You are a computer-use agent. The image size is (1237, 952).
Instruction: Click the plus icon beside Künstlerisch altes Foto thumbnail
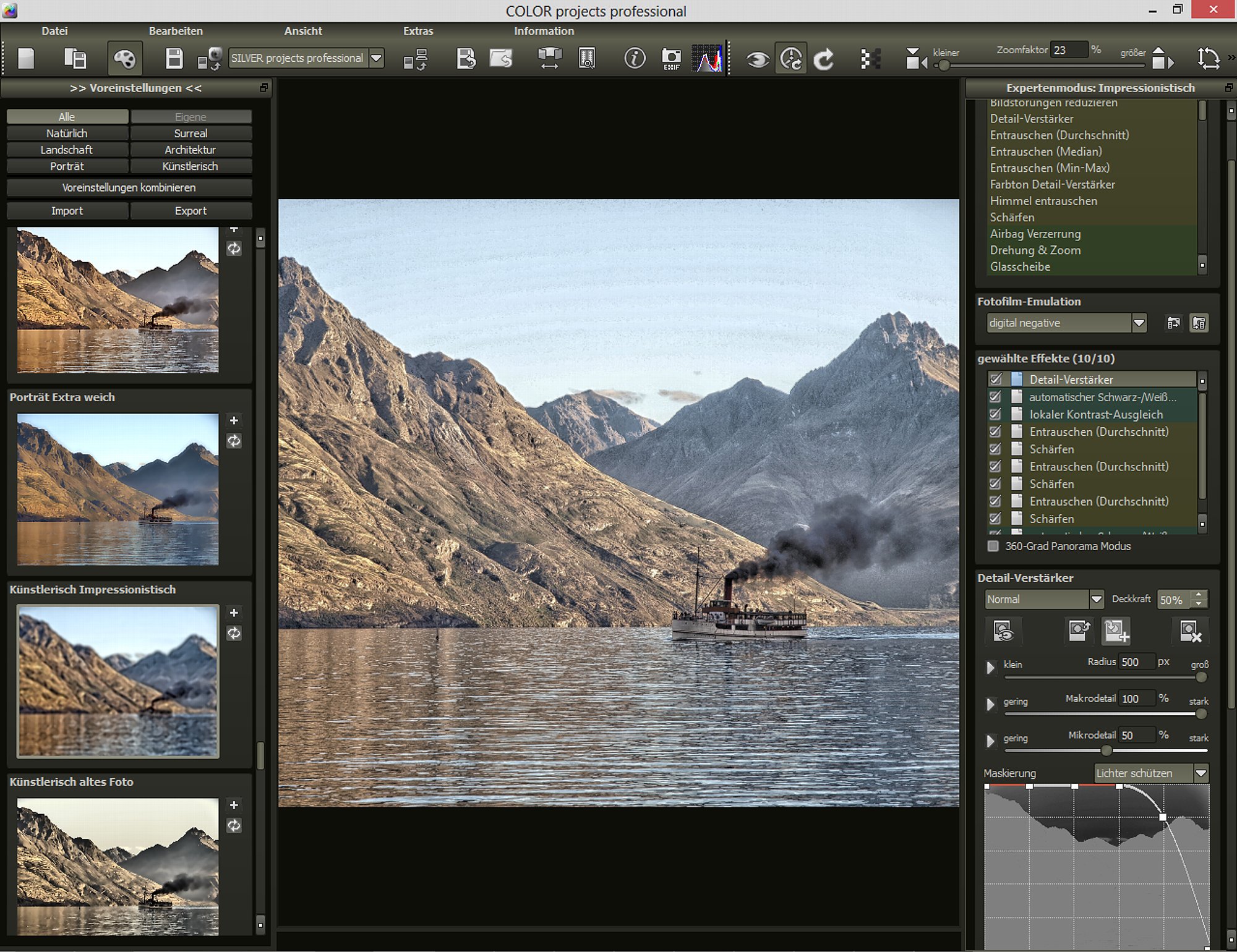click(234, 805)
